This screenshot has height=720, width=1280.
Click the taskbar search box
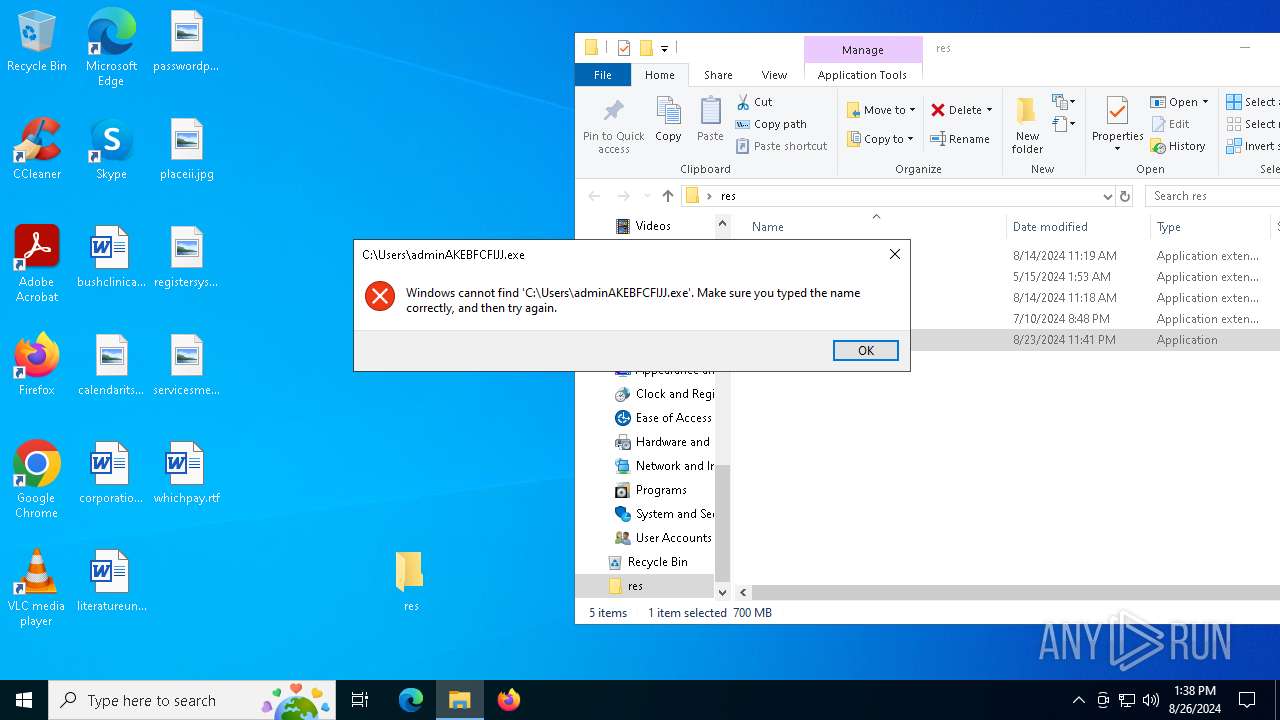[x=192, y=700]
